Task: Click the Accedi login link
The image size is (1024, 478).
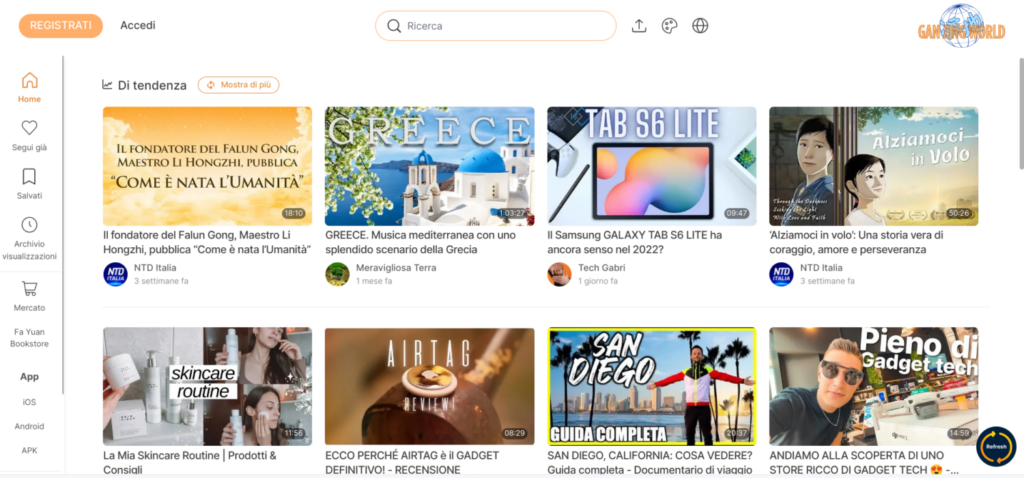Action: tap(138, 26)
